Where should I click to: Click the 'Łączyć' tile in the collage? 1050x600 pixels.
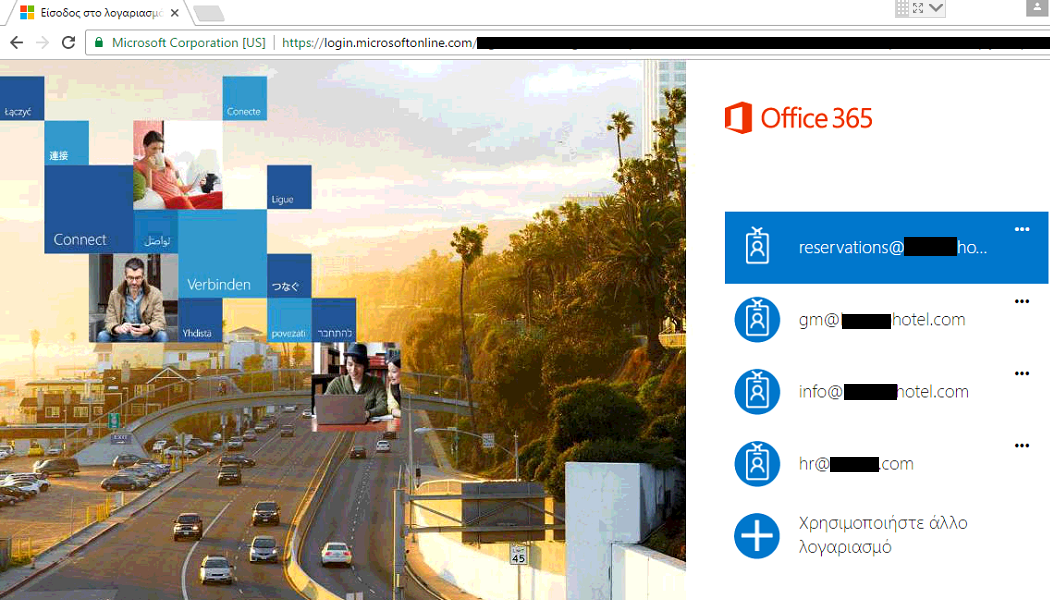tap(22, 98)
